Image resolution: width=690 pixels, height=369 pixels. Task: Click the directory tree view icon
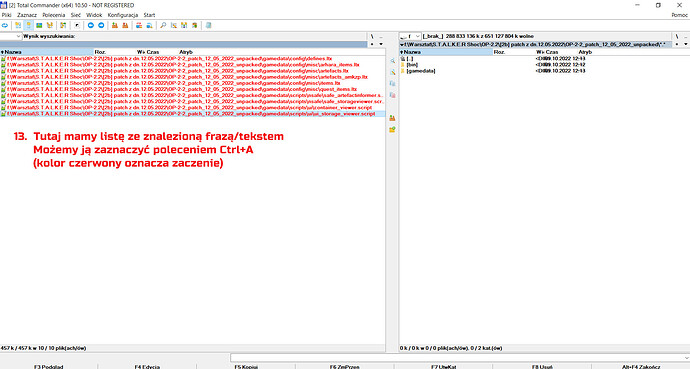point(50,26)
